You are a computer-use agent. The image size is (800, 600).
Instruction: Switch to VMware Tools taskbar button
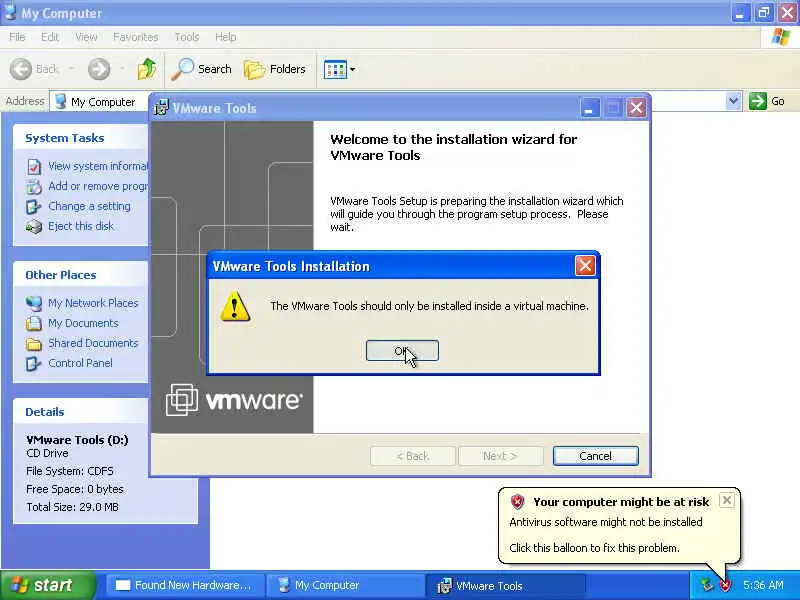coord(505,585)
